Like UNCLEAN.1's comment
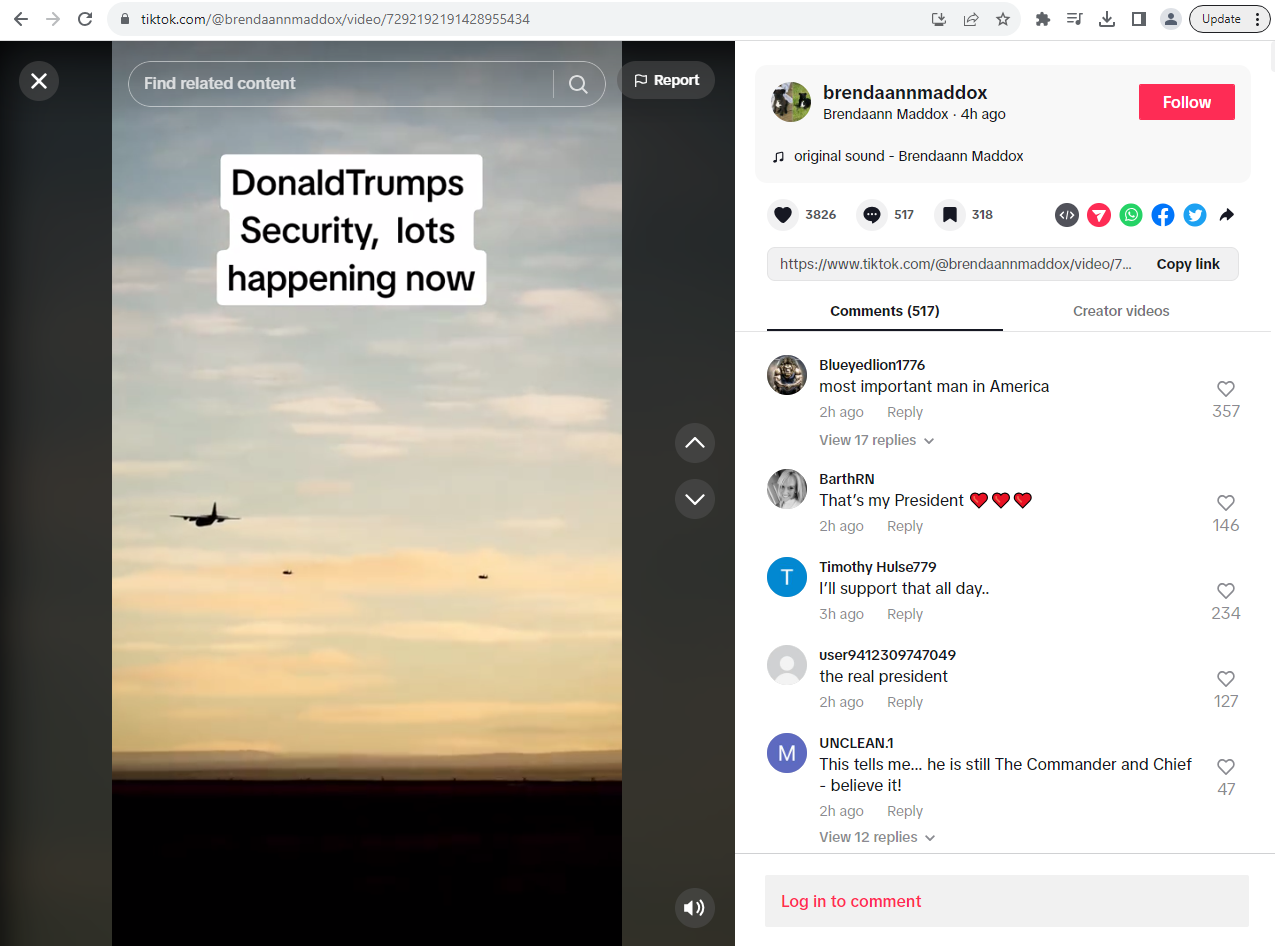Viewport: 1275px width, 946px height. [x=1226, y=767]
